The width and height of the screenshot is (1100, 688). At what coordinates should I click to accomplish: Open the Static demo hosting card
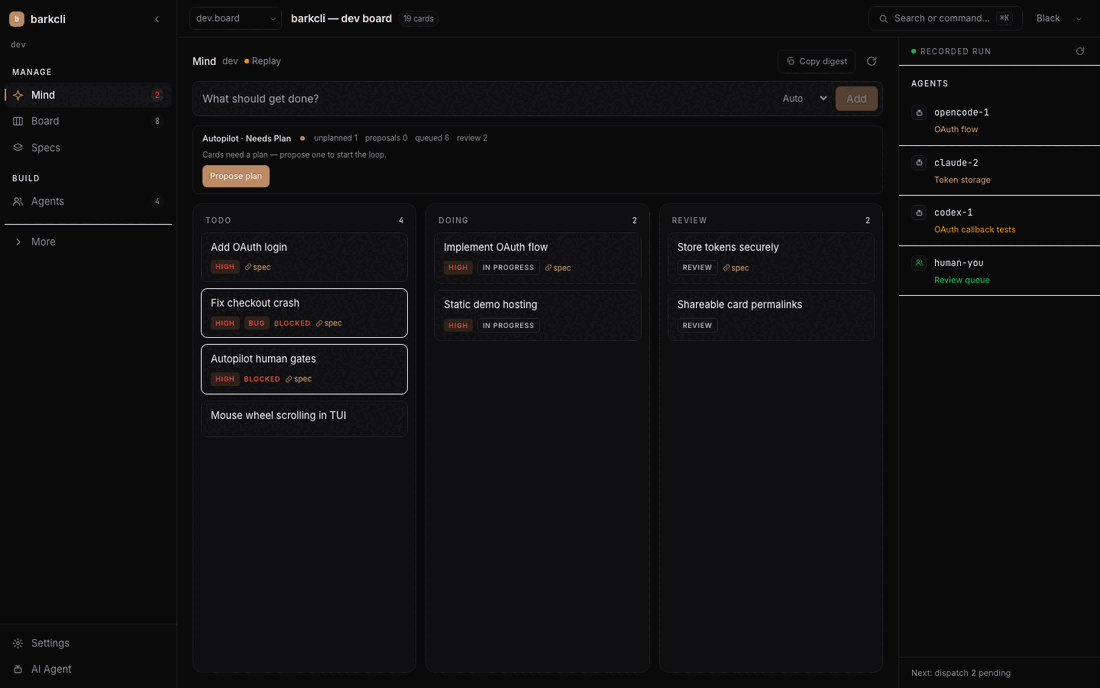[537, 315]
